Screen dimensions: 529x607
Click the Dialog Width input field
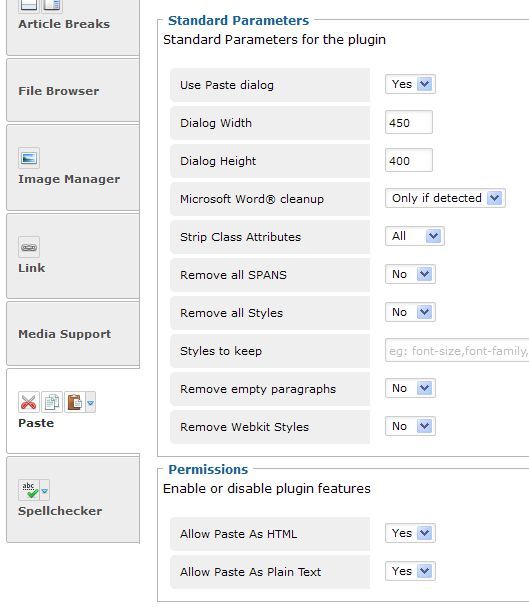(x=409, y=122)
